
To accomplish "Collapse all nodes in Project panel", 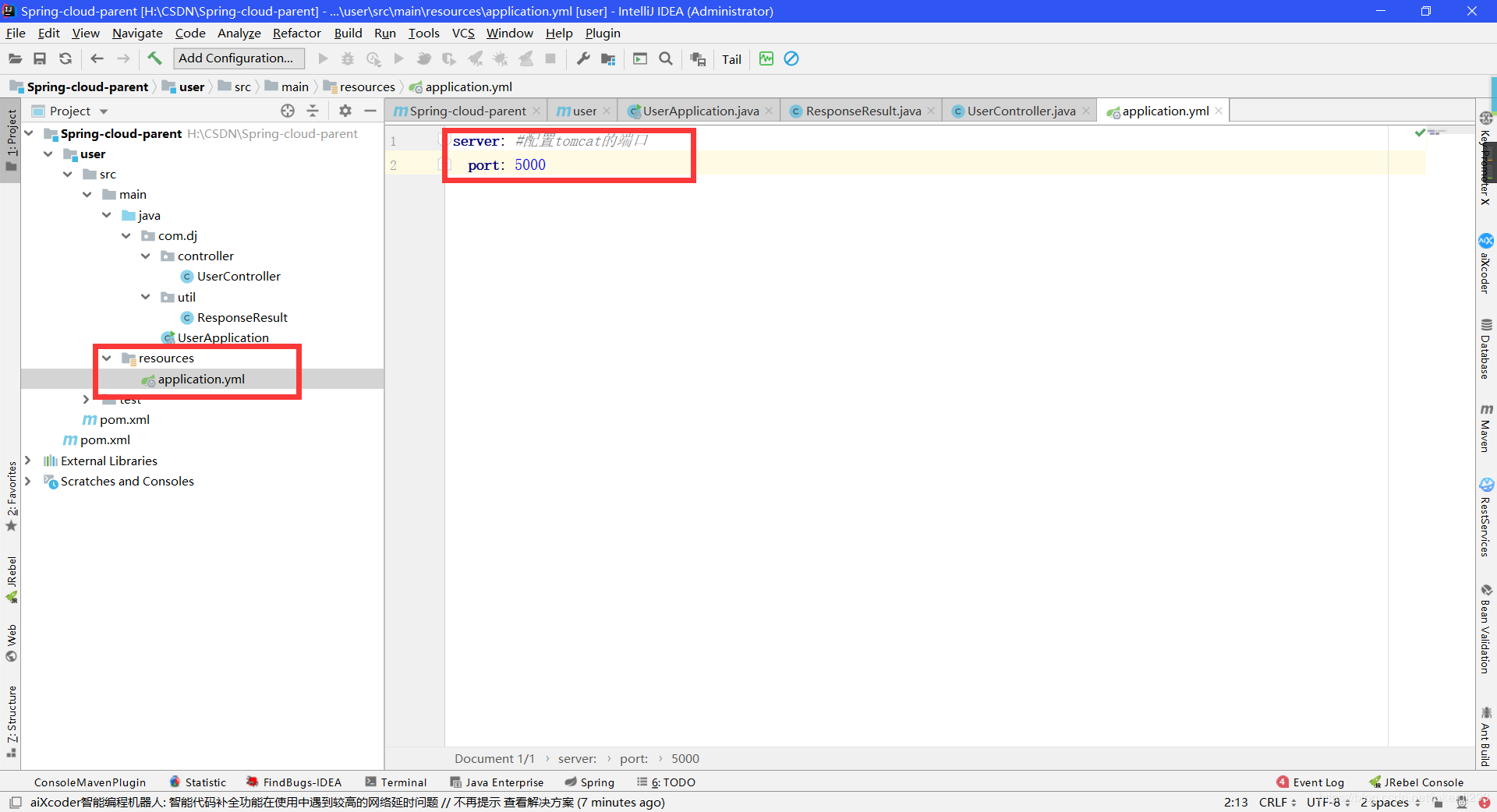I will point(313,111).
